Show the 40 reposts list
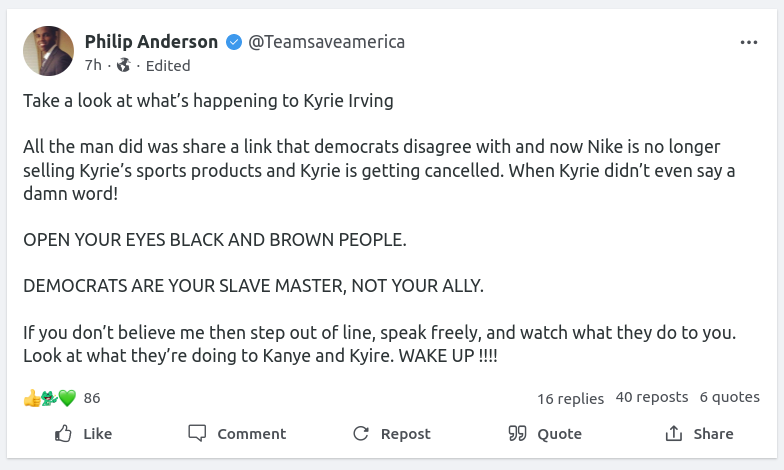The width and height of the screenshot is (784, 470). (x=652, y=397)
